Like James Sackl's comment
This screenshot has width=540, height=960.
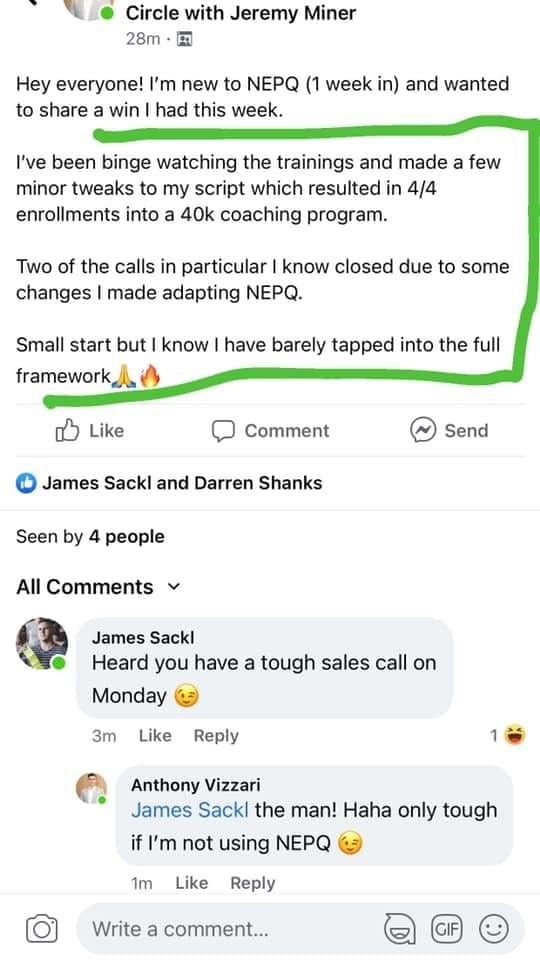pos(155,735)
